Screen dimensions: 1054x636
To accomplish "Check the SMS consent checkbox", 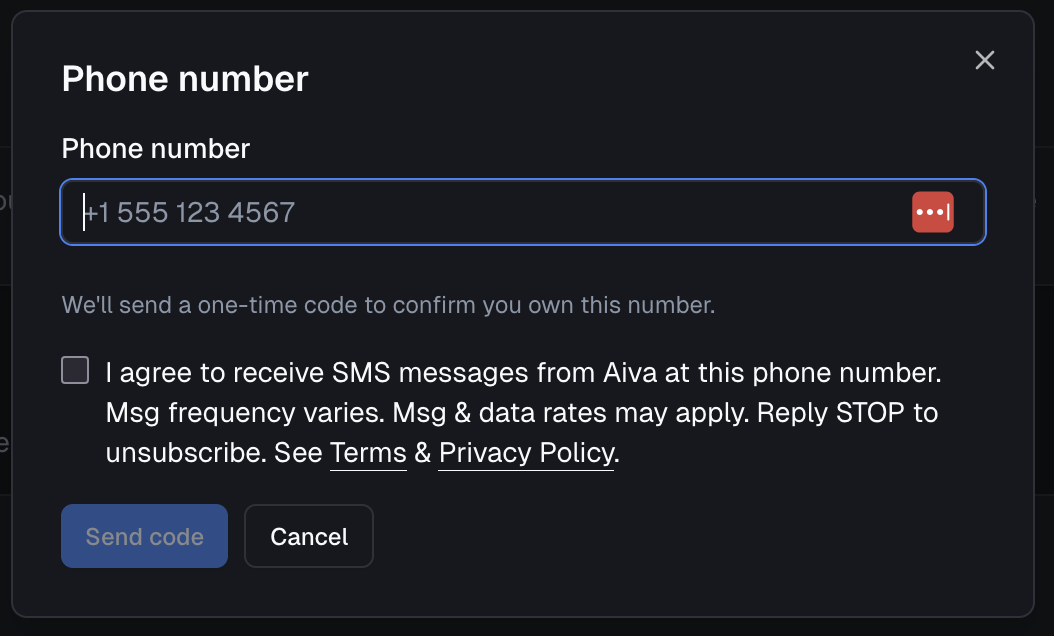I will [75, 371].
